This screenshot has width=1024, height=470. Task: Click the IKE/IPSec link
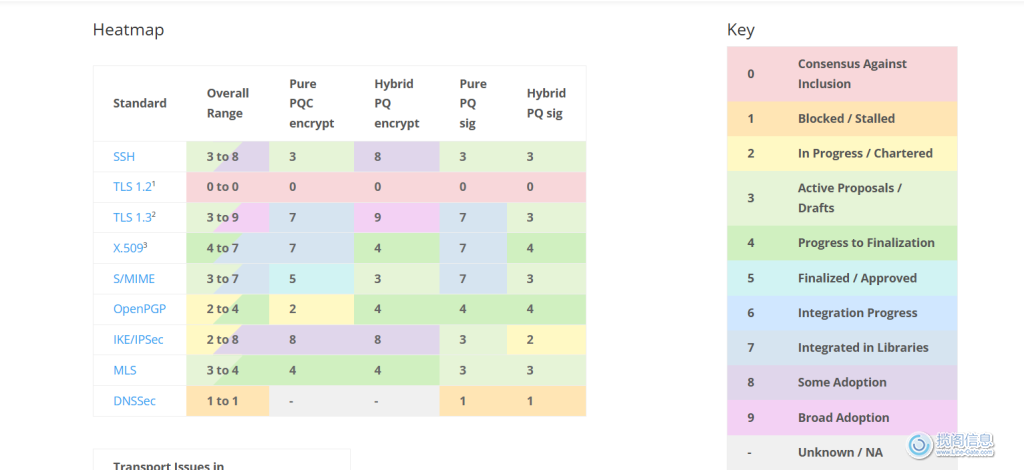[x=138, y=340]
